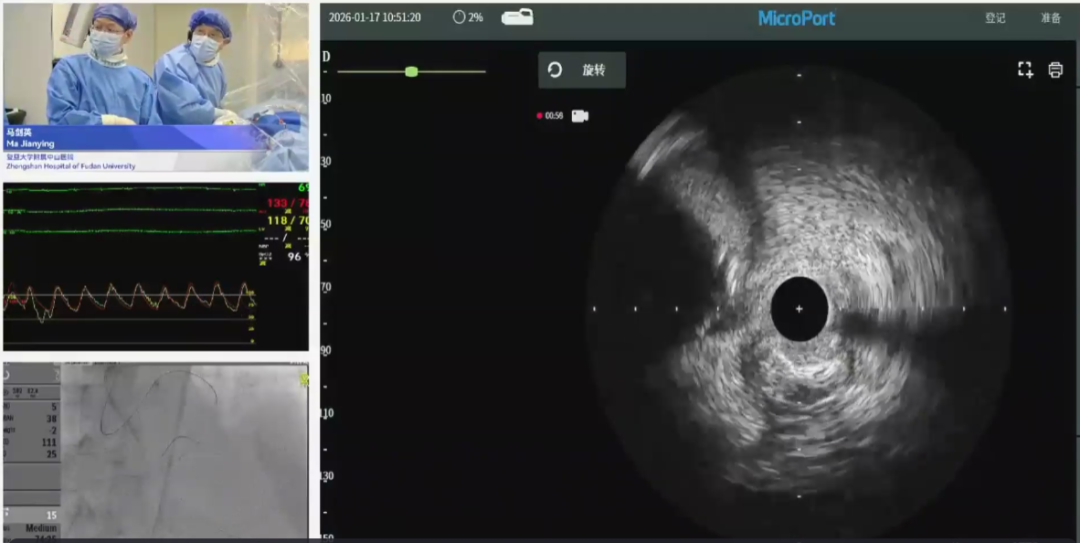Click the MicroPort logo

[x=796, y=18]
